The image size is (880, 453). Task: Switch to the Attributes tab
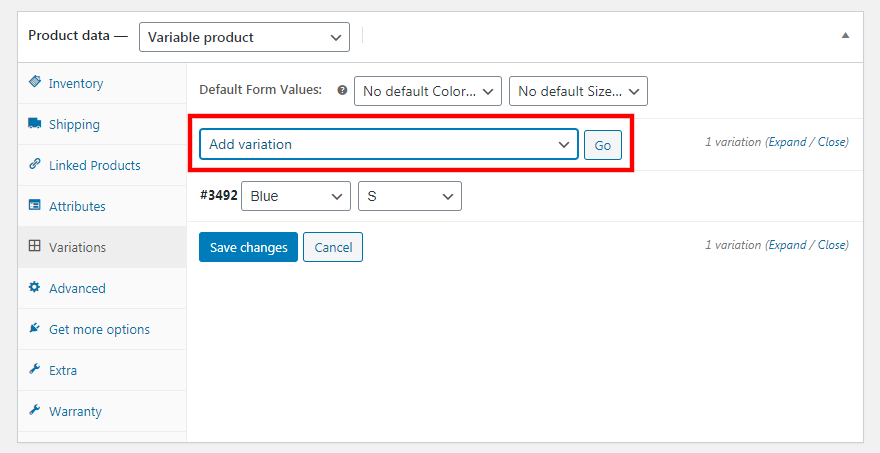102,206
